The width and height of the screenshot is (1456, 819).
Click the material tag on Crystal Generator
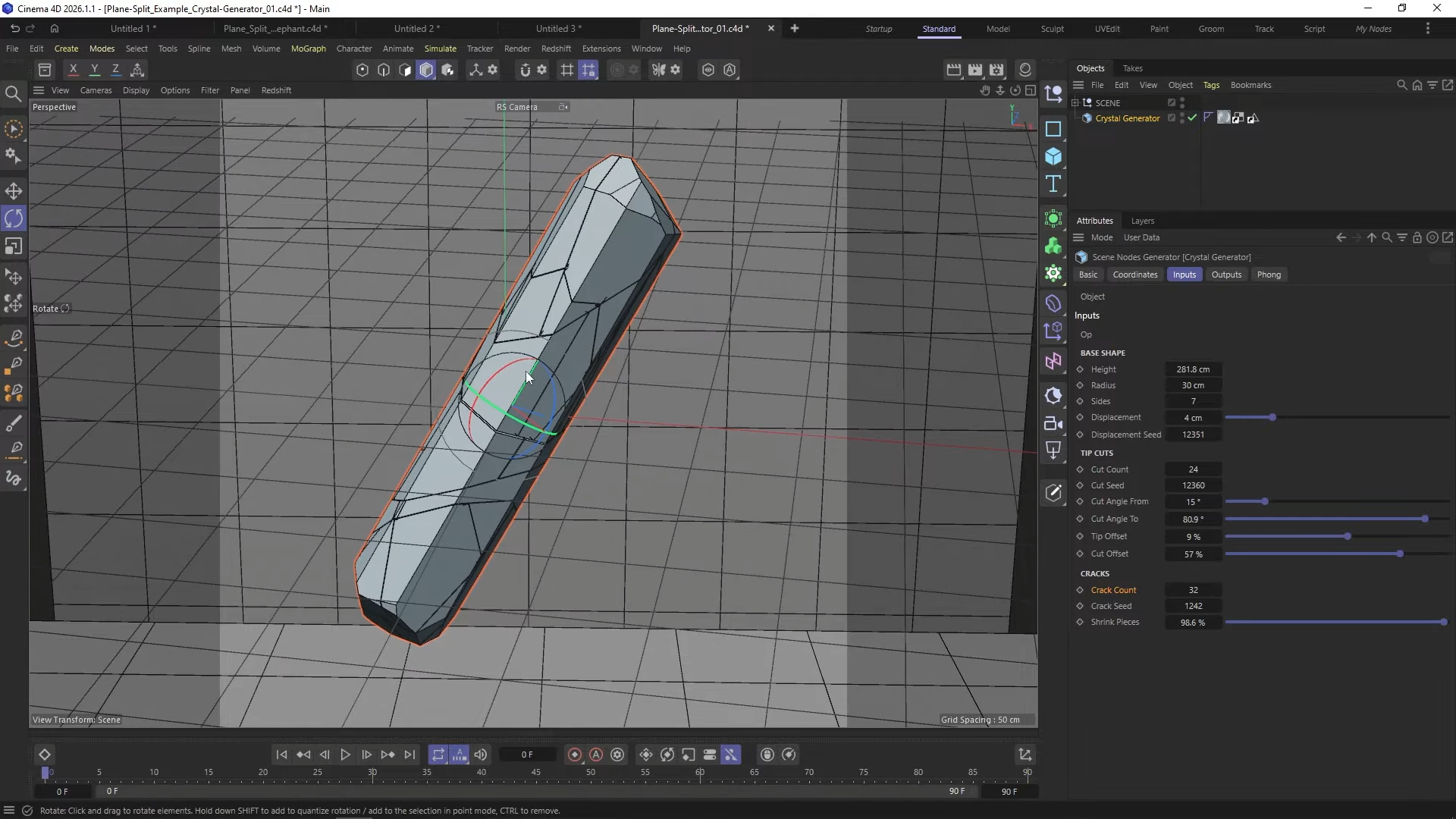pyautogui.click(x=1223, y=118)
